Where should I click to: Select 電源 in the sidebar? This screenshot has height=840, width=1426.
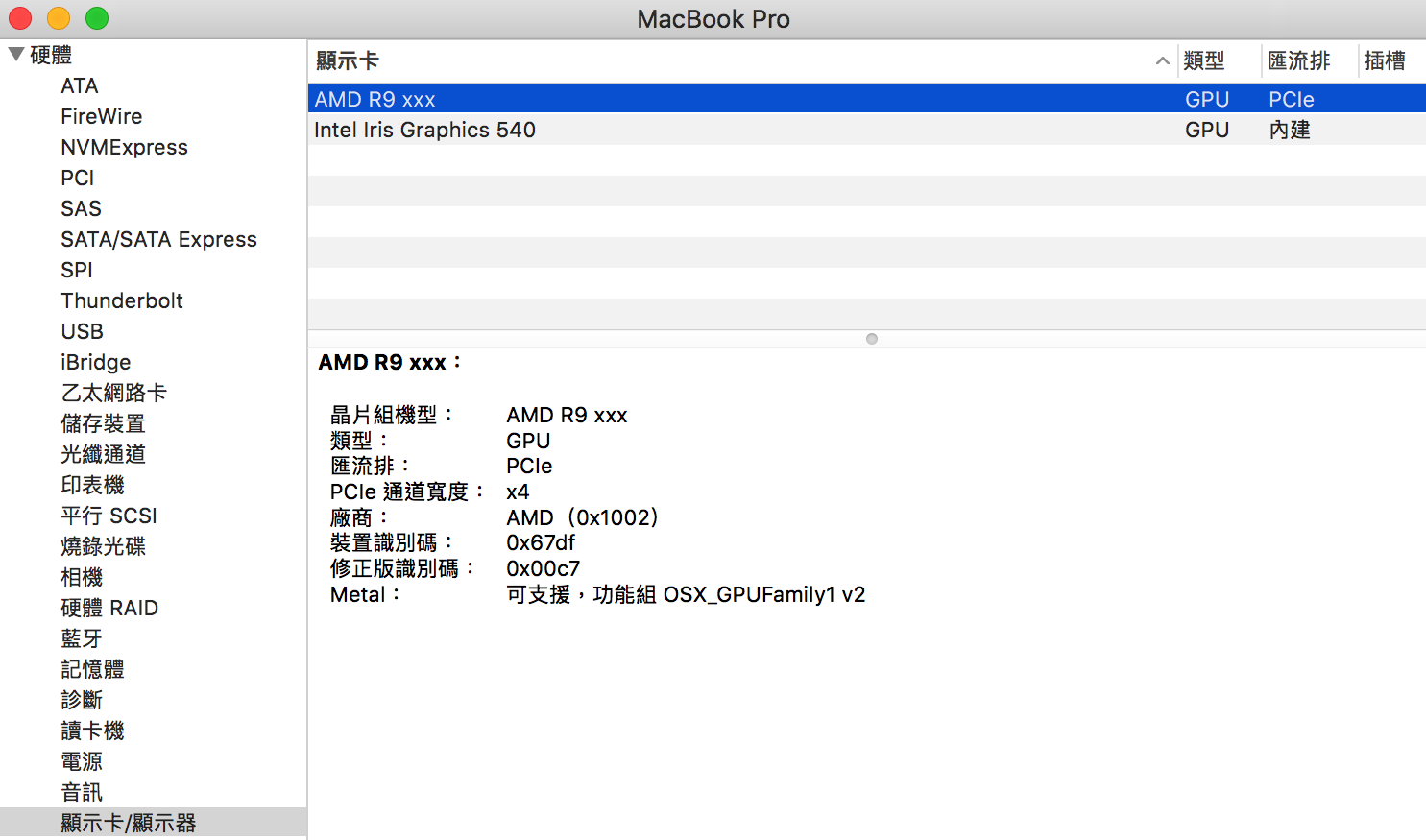point(82,761)
